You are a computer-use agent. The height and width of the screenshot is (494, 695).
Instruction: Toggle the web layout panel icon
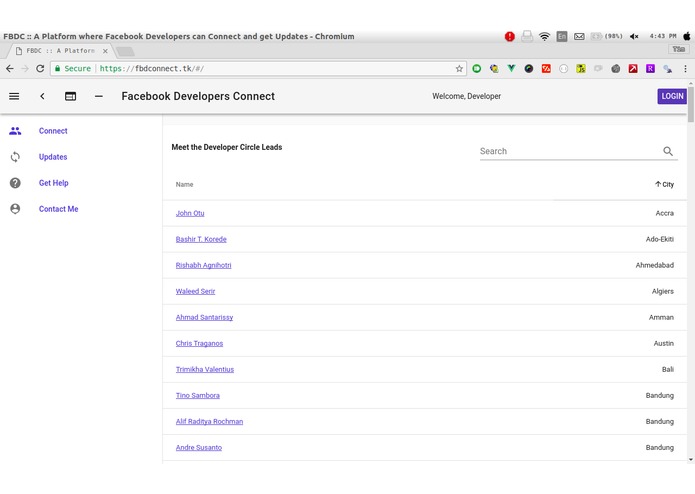70,96
